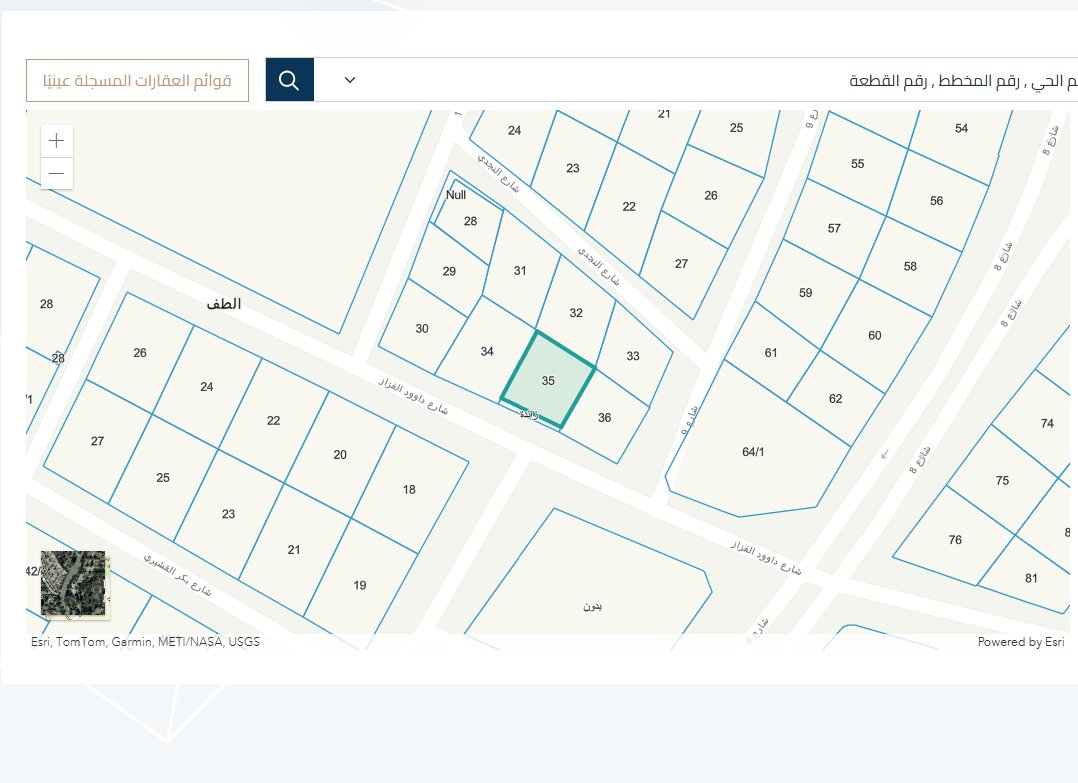
Task: Select parcel 18 on the map
Action: [409, 489]
